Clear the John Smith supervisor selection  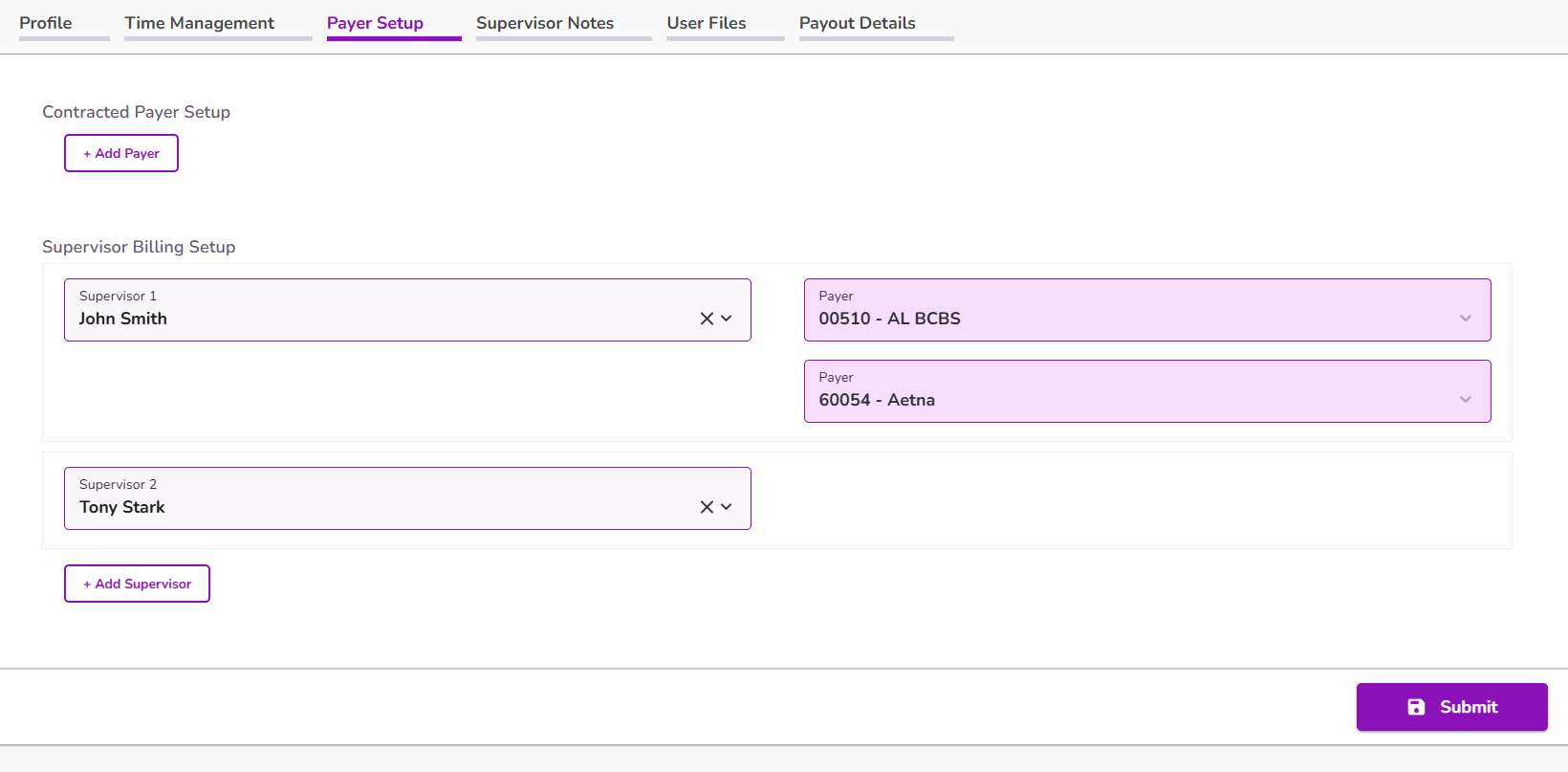tap(707, 319)
